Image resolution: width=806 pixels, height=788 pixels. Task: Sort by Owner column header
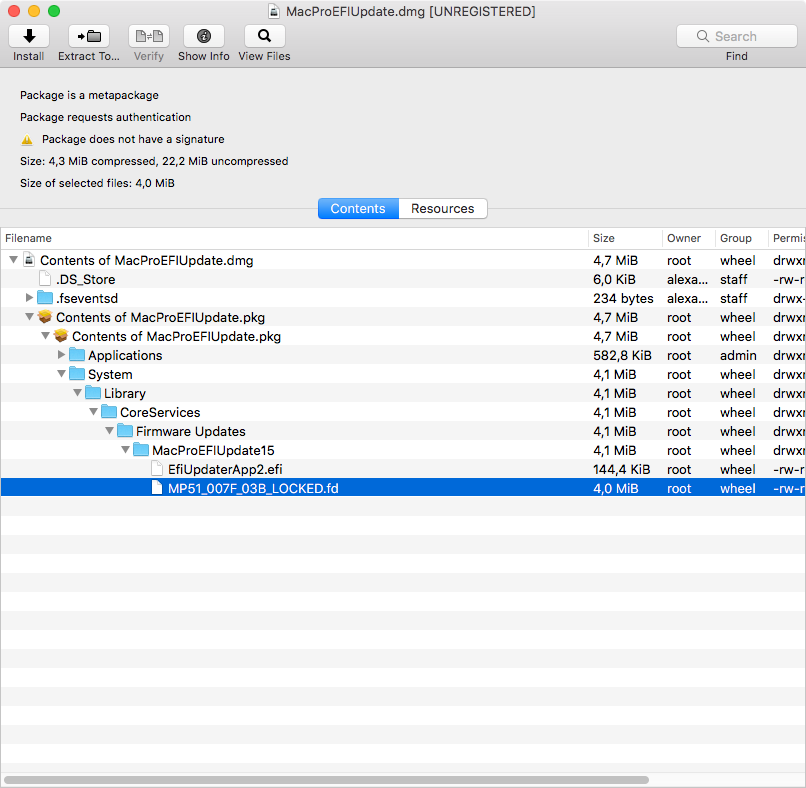point(688,239)
